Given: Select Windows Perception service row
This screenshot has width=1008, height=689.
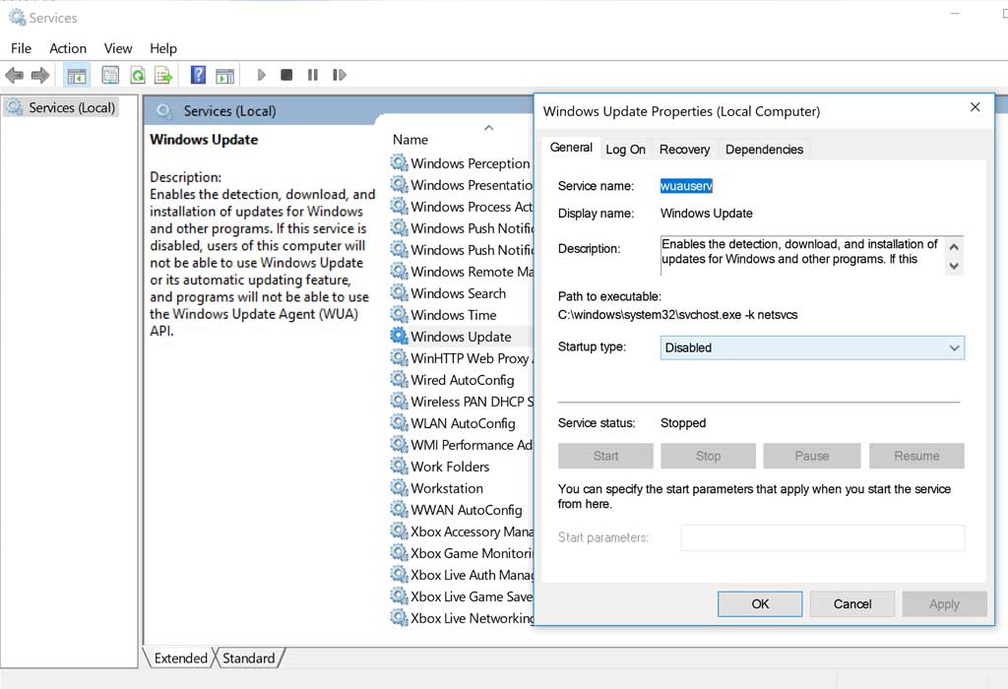Looking at the screenshot, I should pyautogui.click(x=462, y=163).
